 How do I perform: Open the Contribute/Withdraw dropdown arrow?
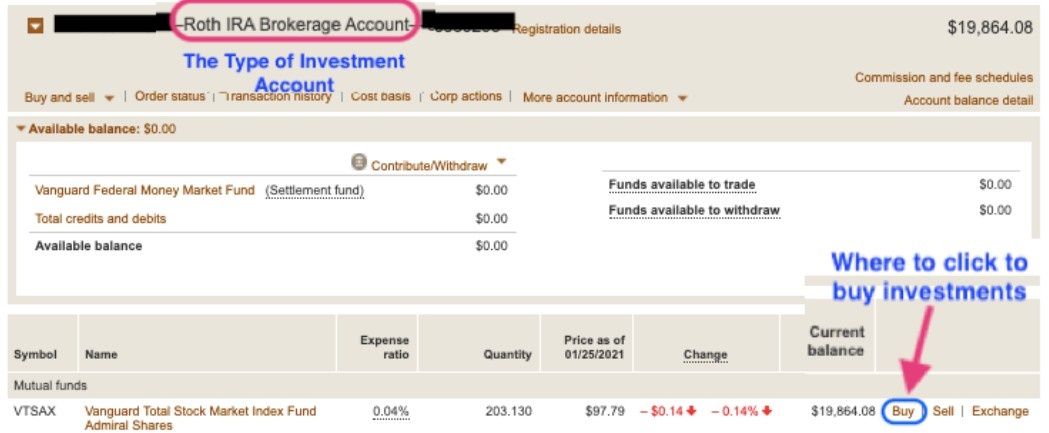click(501, 162)
